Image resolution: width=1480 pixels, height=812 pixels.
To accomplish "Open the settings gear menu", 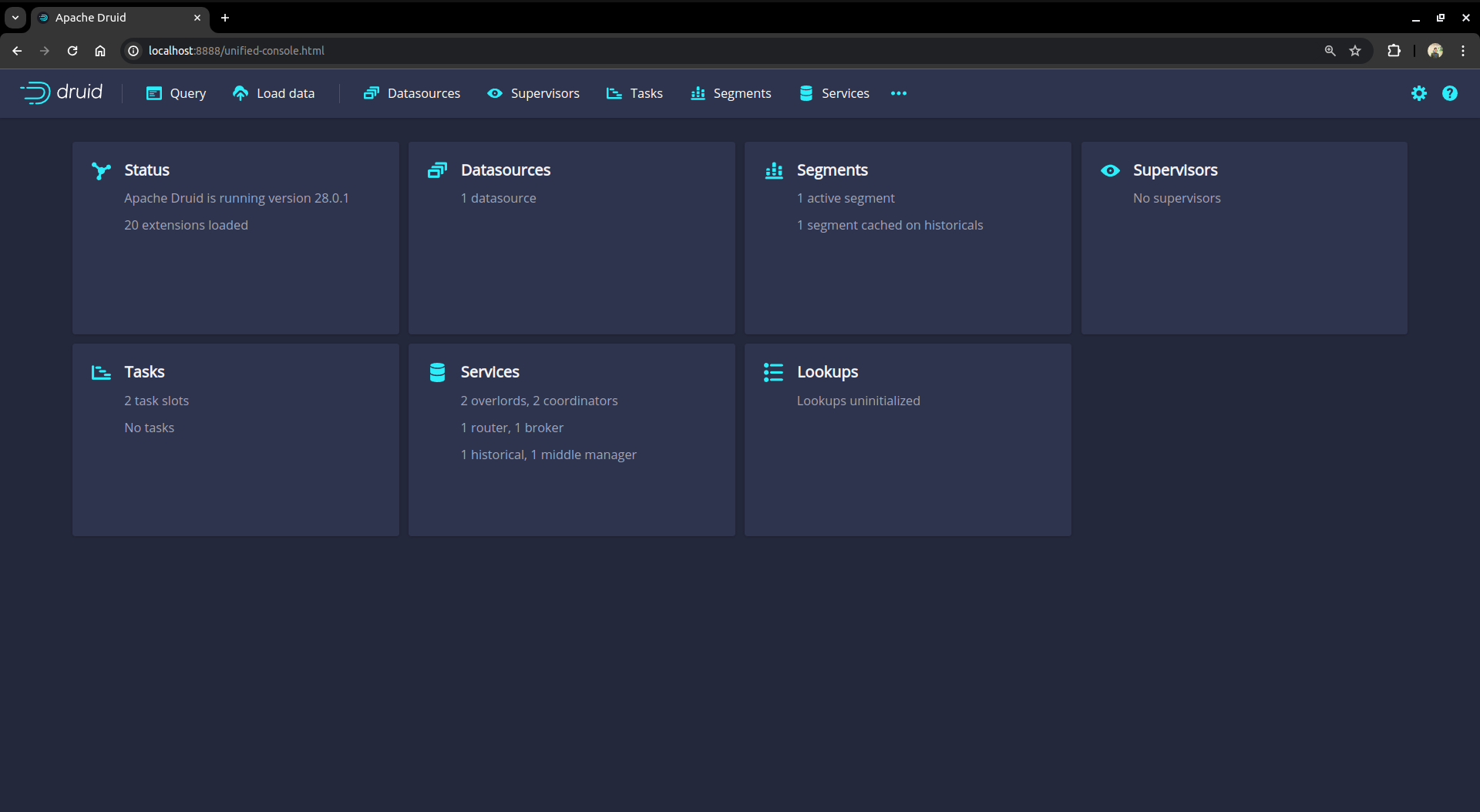I will point(1418,93).
